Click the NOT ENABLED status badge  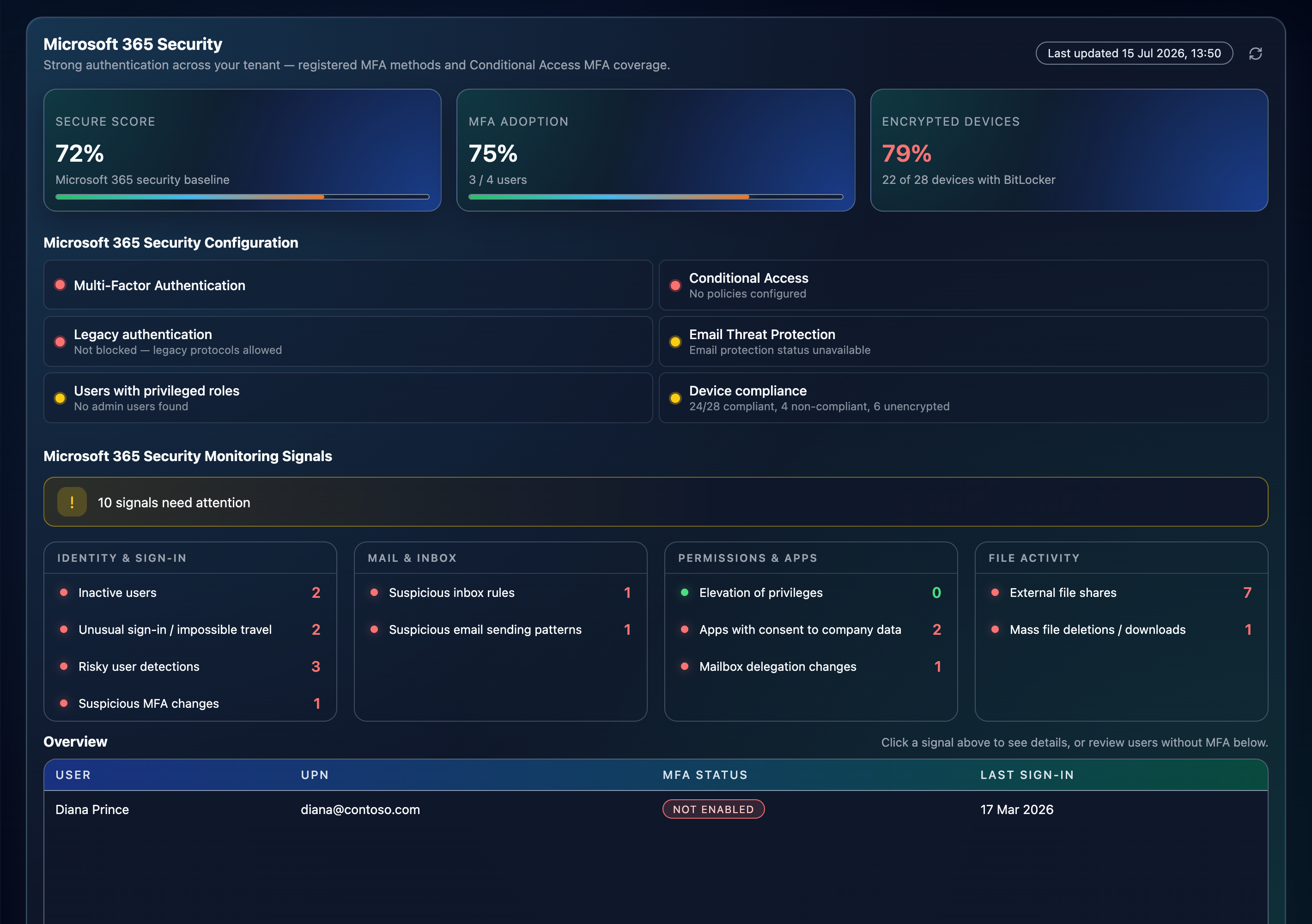[713, 809]
